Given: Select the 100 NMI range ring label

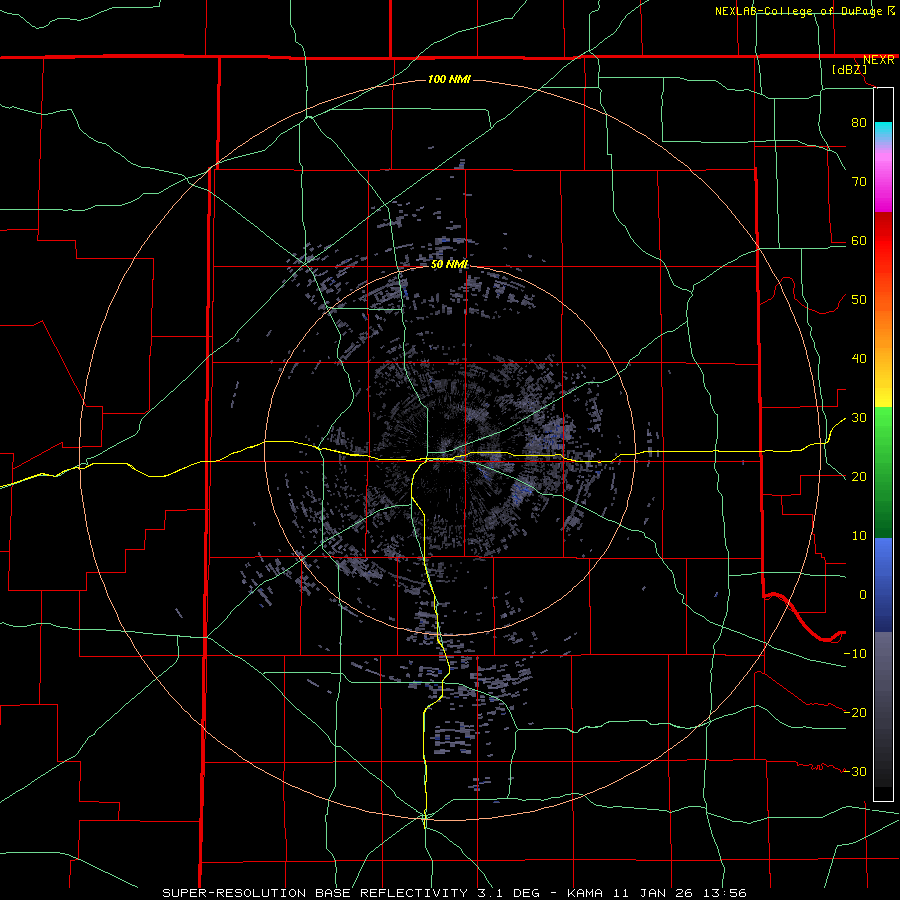Looking at the screenshot, I should [x=449, y=79].
